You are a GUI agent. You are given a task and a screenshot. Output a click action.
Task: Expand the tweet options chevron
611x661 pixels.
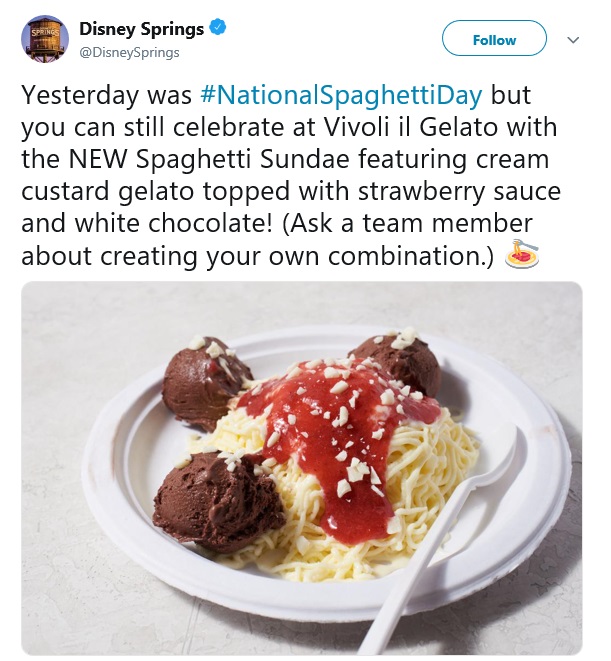(x=573, y=40)
